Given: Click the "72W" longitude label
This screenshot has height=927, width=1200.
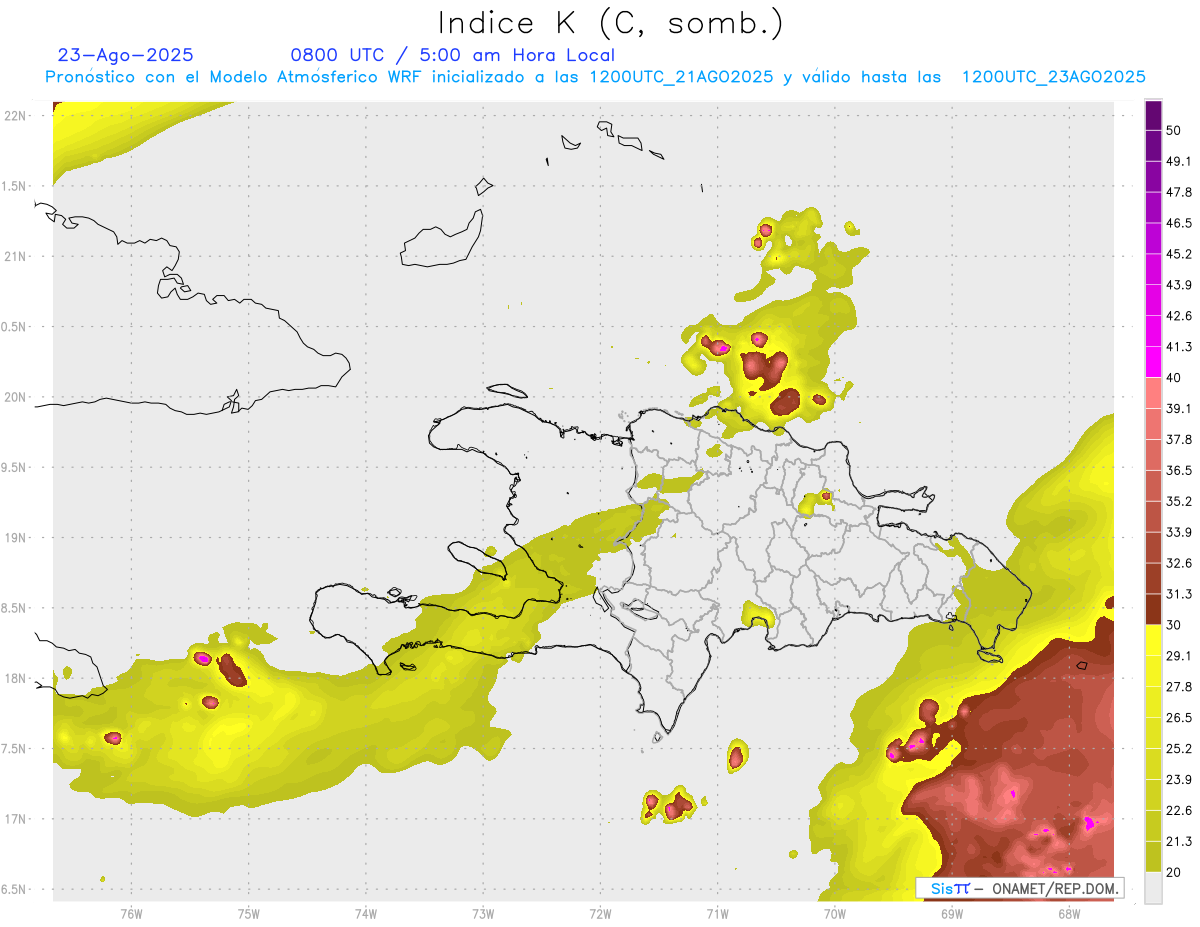Looking at the screenshot, I should coord(600,913).
